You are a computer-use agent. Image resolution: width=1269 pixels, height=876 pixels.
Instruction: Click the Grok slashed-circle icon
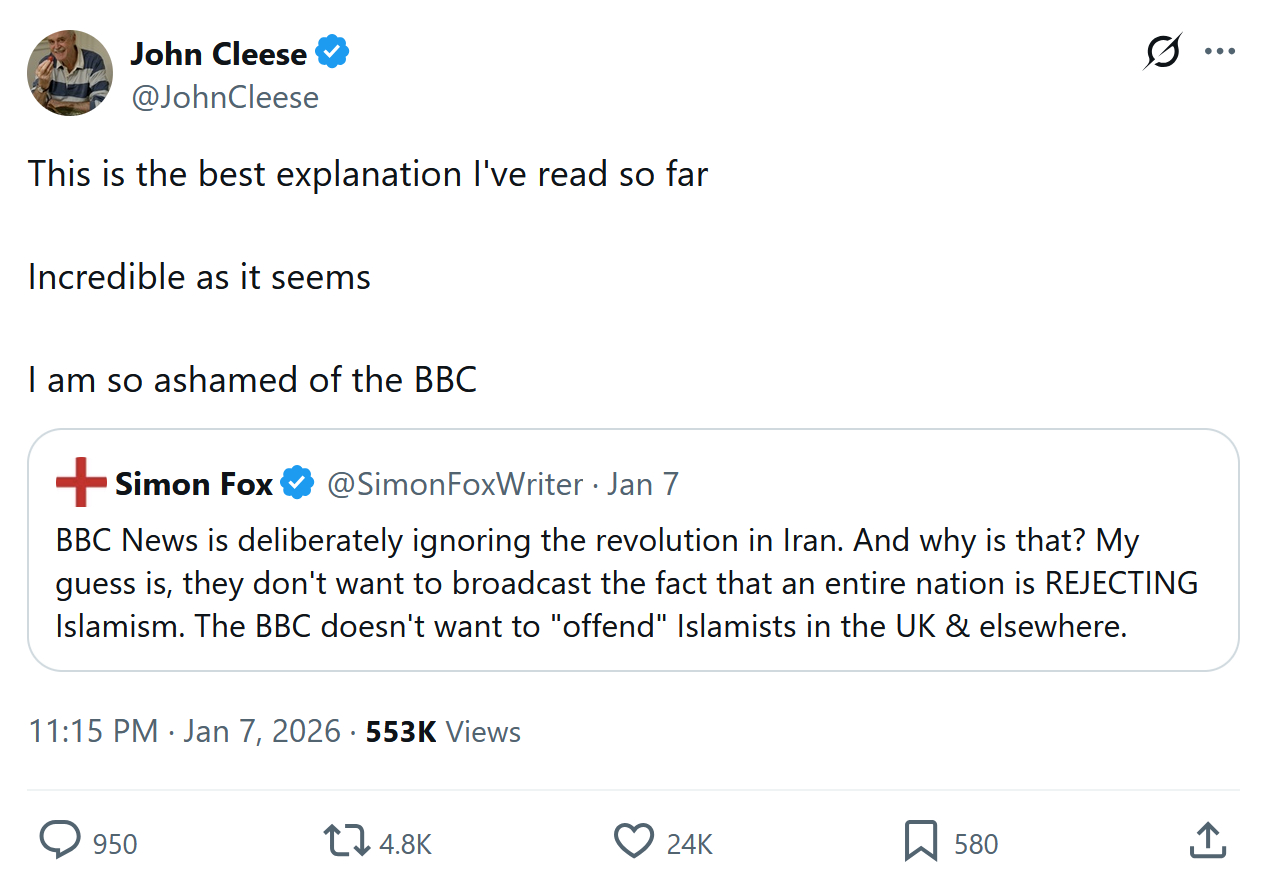[x=1162, y=52]
